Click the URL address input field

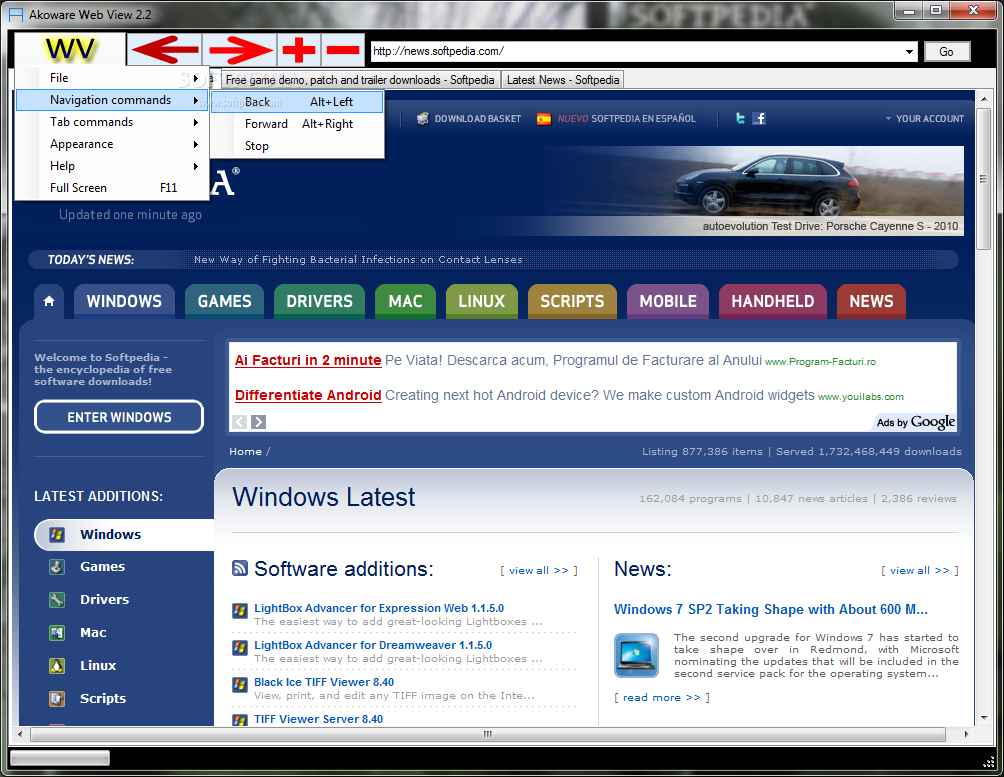click(x=636, y=51)
